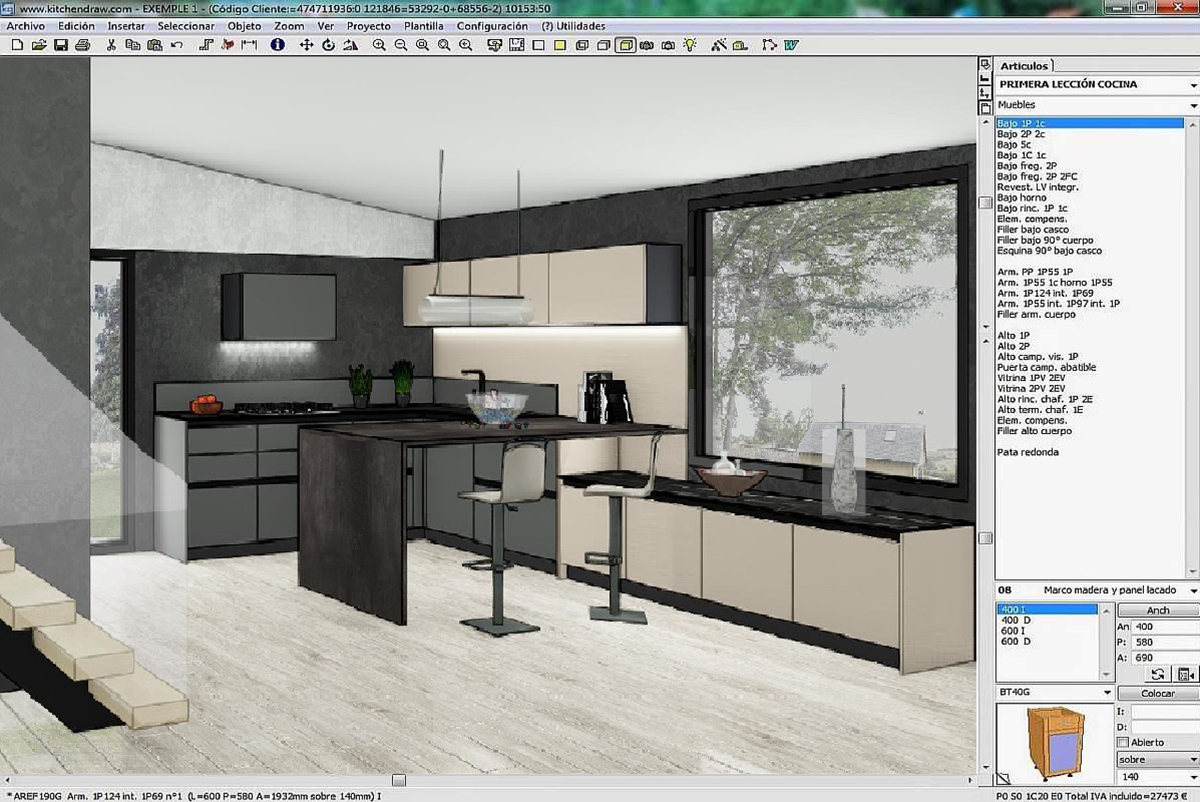
Task: Select Bajo horno in the article list
Action: [1022, 198]
